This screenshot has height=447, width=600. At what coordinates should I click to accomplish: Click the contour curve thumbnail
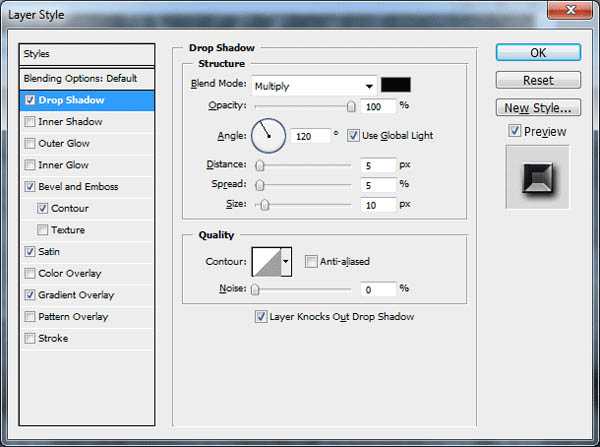[x=267, y=262]
